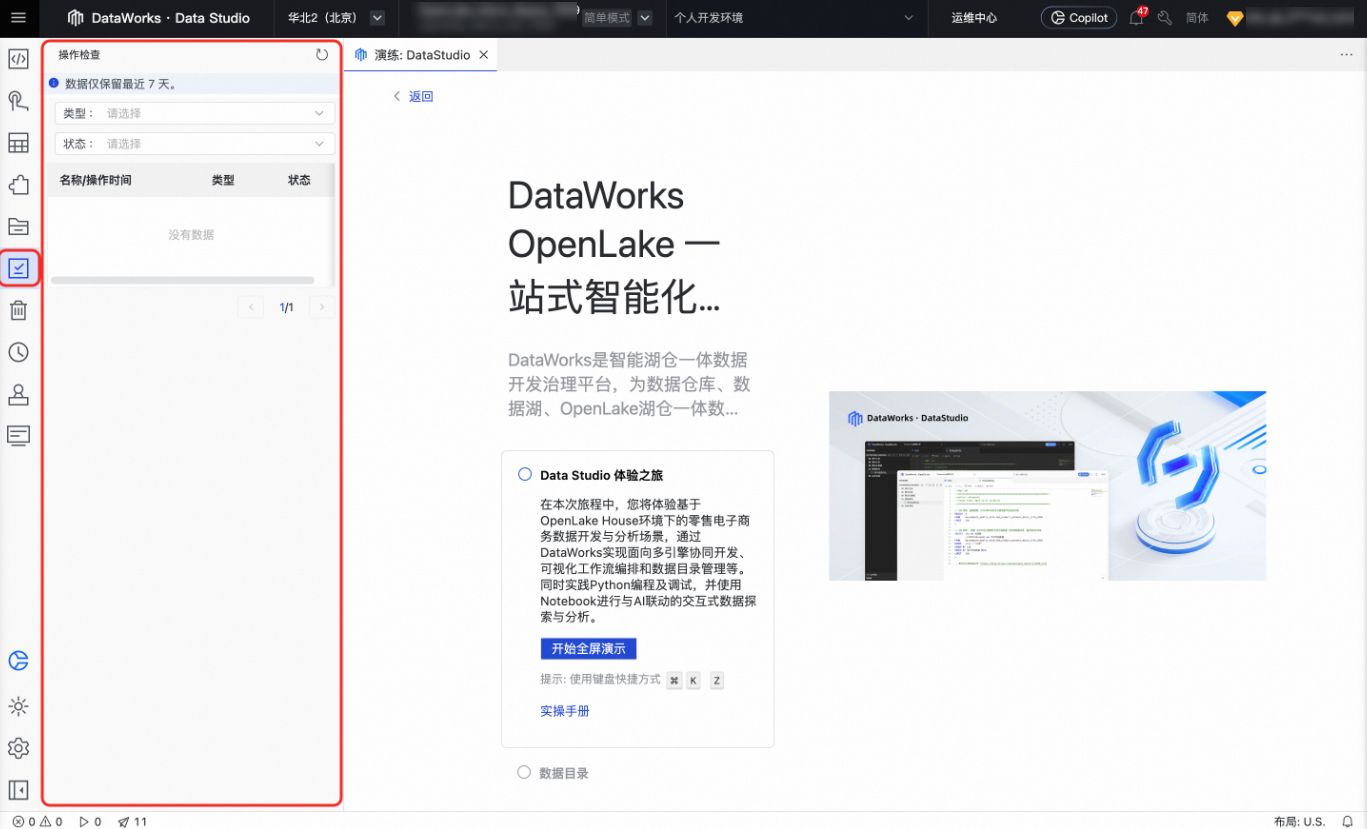This screenshot has height=829, width=1367.
Task: Open the gear settings sidebar icon
Action: point(18,748)
